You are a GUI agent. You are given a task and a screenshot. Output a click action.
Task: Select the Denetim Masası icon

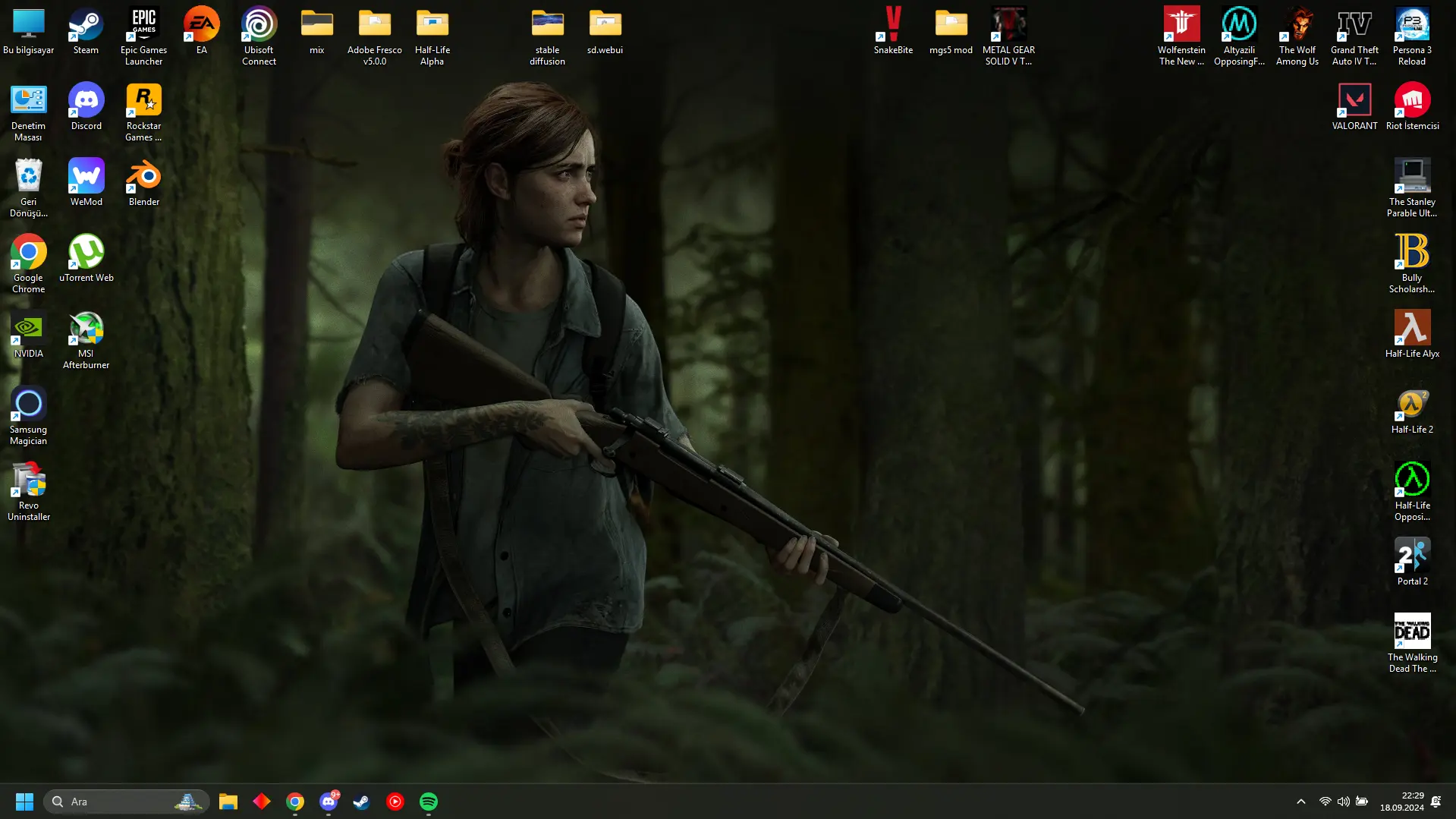click(x=29, y=112)
